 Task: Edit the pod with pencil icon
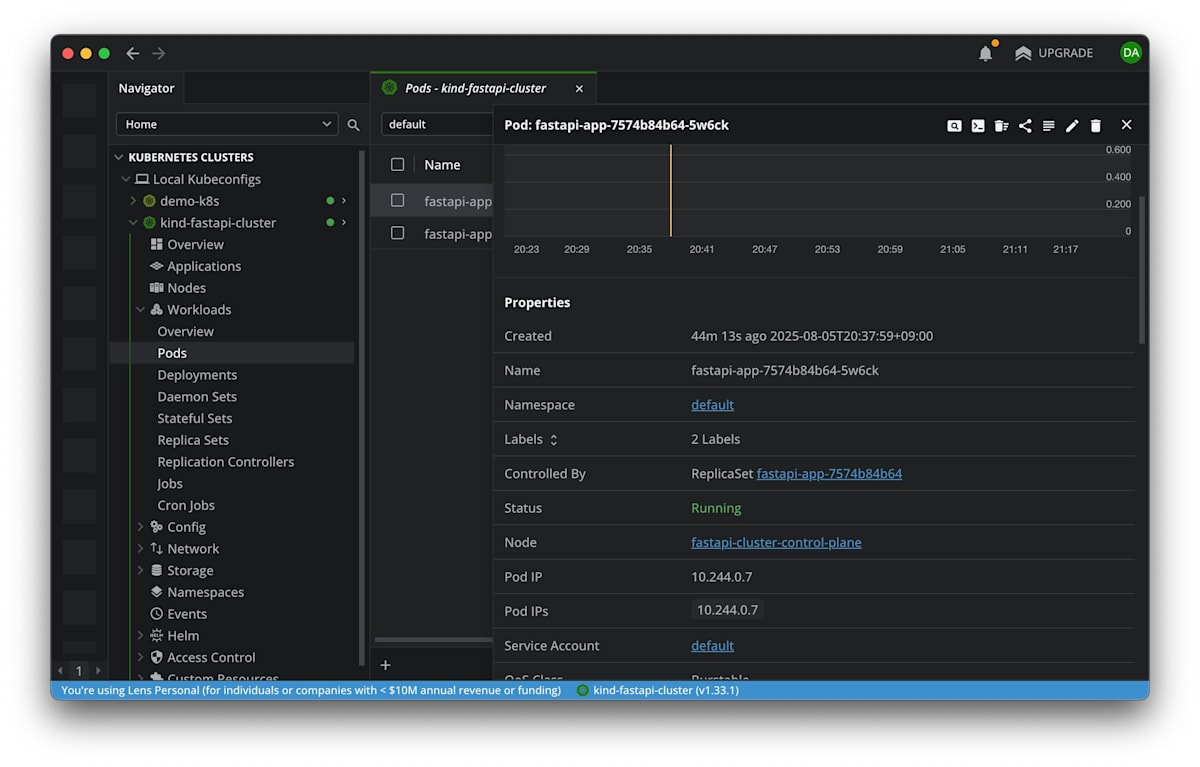[x=1072, y=125]
